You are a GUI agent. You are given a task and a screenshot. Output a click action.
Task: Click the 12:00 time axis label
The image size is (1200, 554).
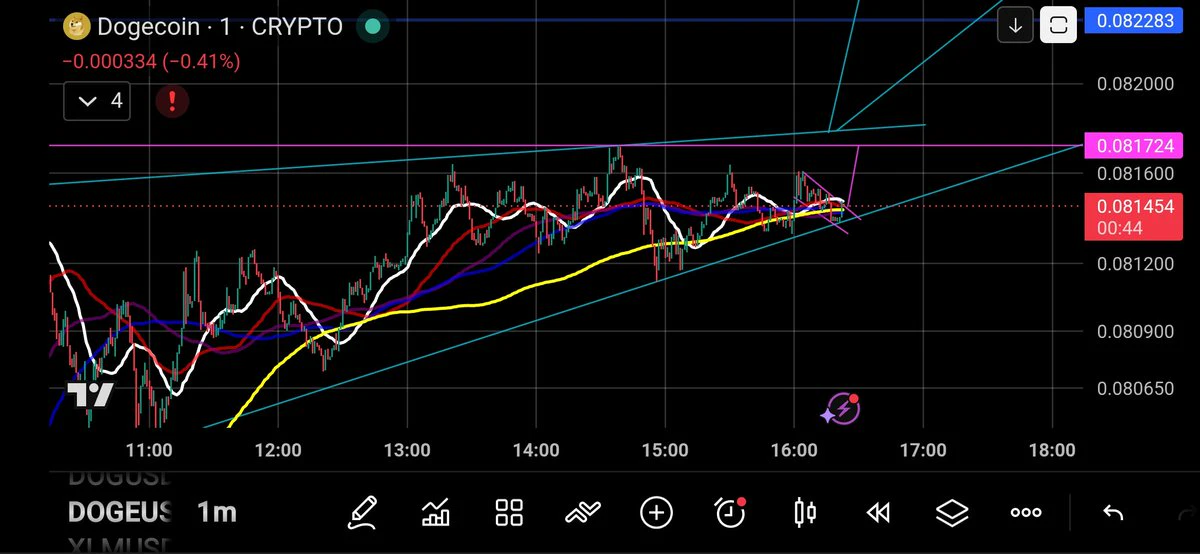(277, 450)
